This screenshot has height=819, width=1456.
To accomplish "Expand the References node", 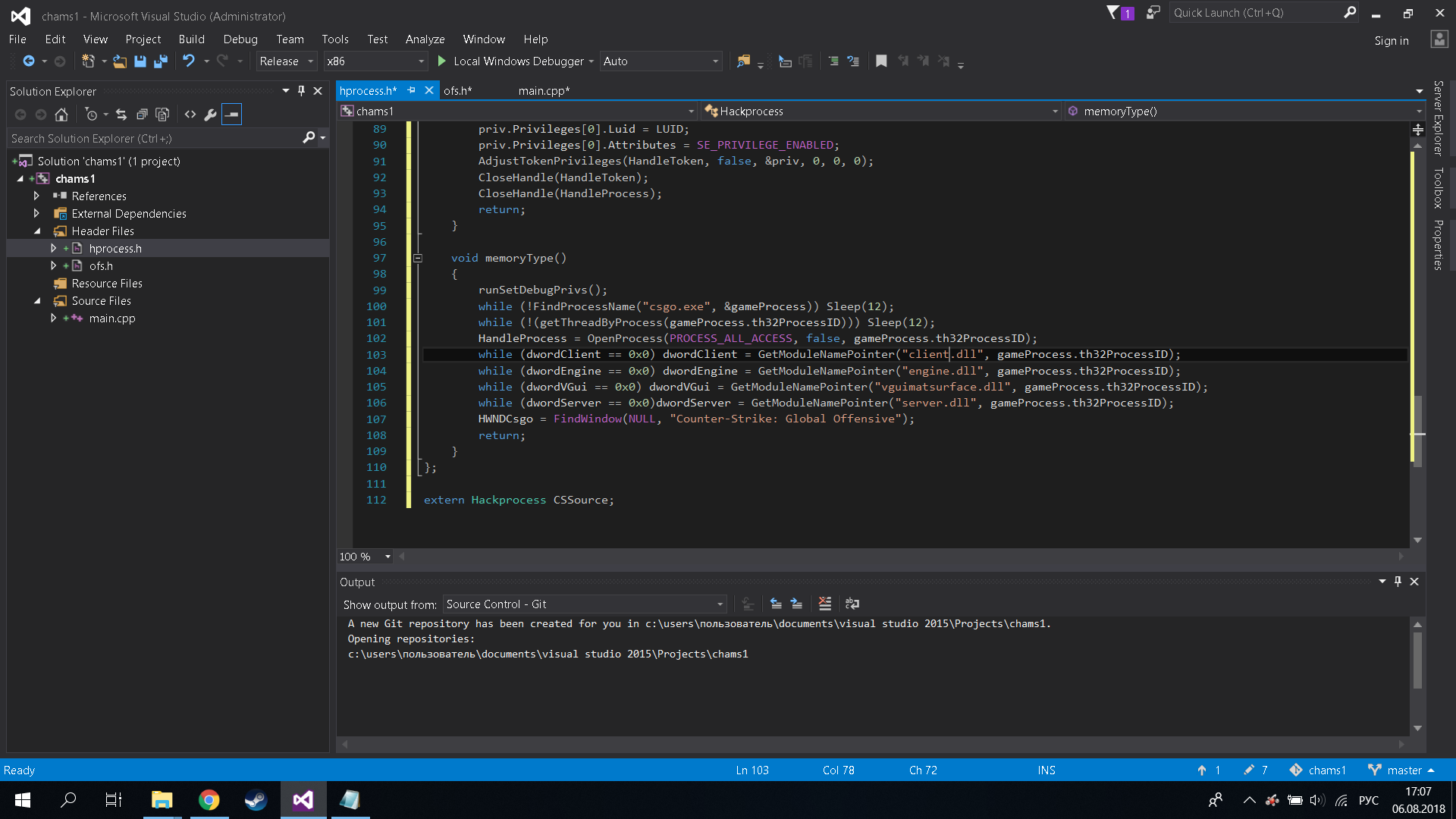I will coord(36,196).
